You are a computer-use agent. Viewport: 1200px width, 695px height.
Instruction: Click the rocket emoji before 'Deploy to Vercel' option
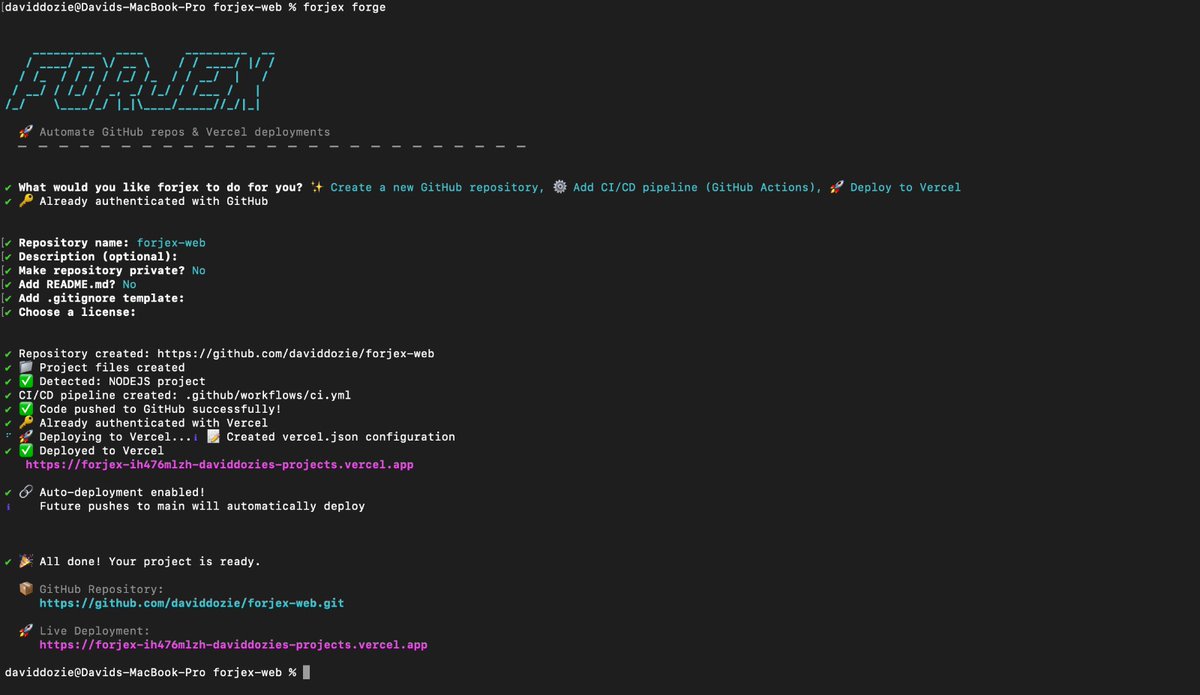click(x=837, y=187)
